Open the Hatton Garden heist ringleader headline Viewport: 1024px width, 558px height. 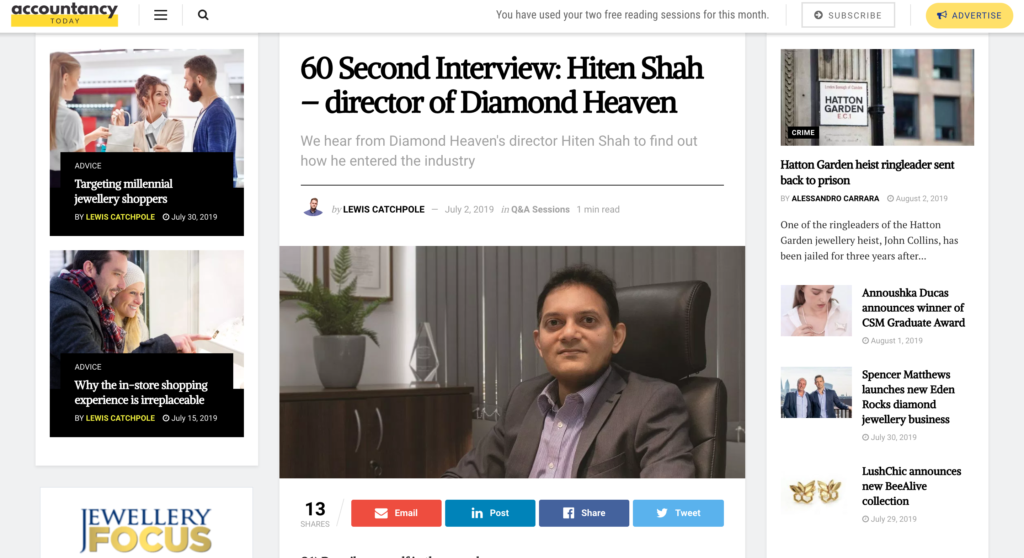pos(867,172)
